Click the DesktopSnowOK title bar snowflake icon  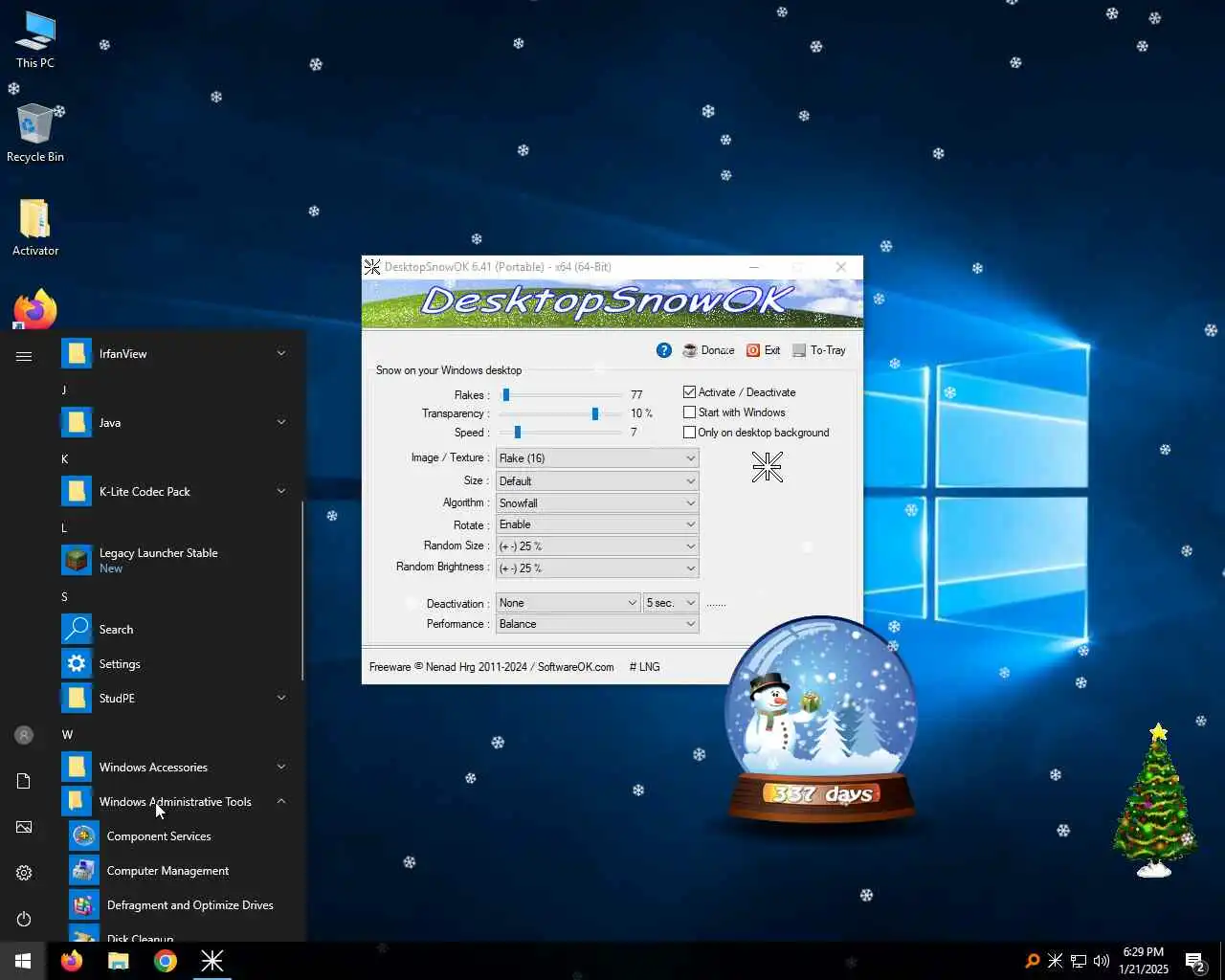click(372, 267)
